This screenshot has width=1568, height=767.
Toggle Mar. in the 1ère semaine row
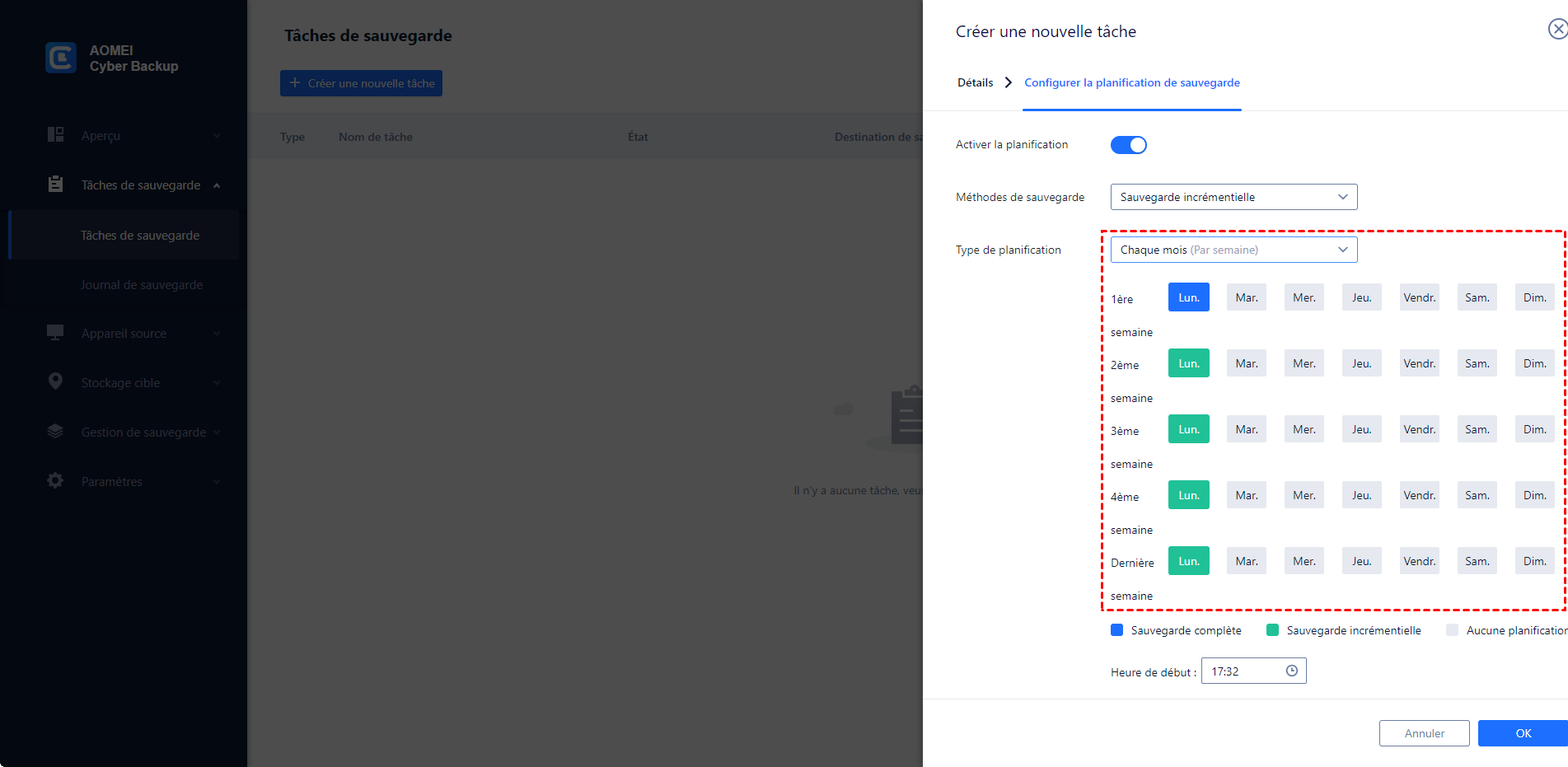point(1246,297)
